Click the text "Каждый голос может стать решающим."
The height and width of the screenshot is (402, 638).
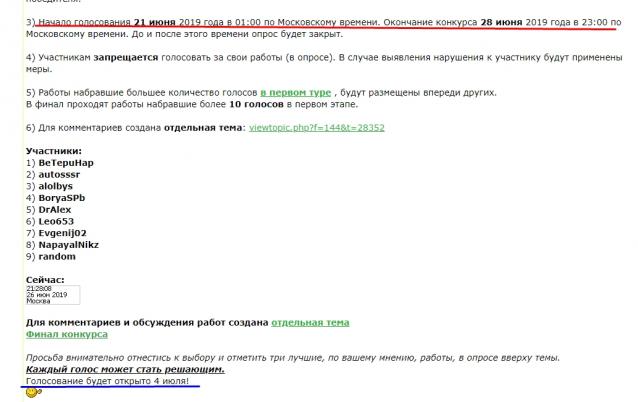[x=125, y=370]
